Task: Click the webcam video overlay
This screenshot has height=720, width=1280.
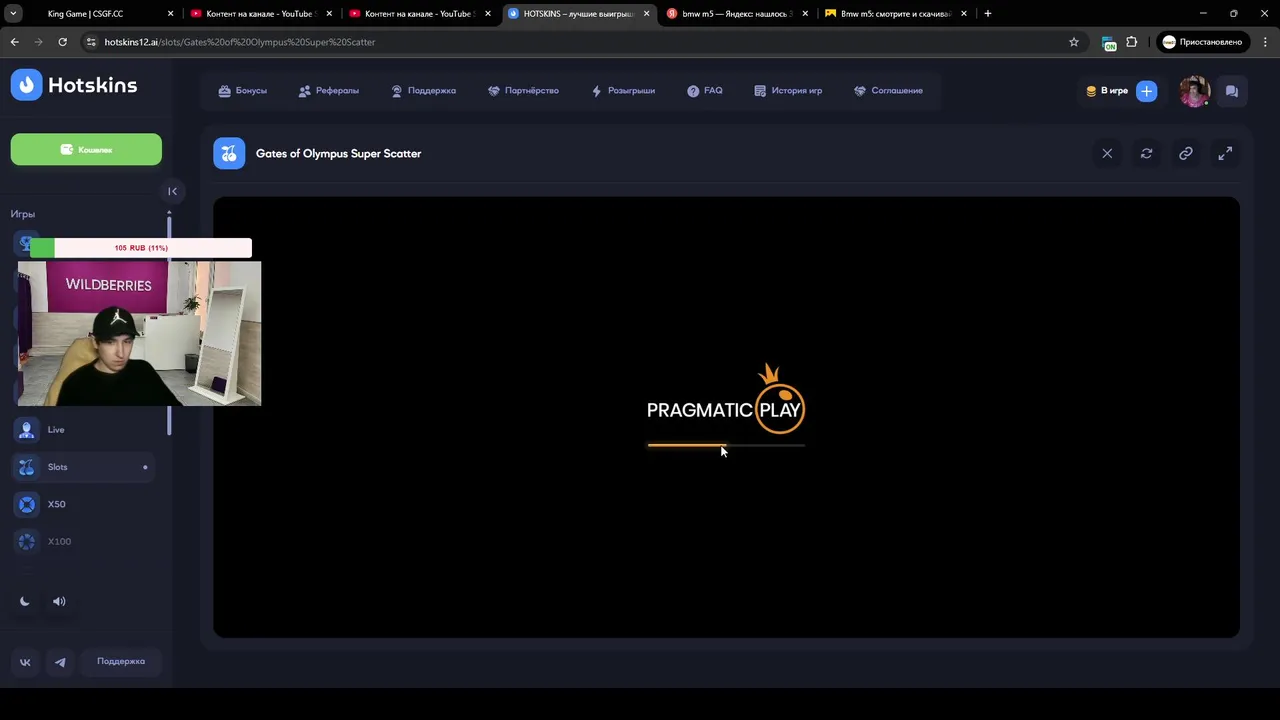Action: tap(139, 334)
